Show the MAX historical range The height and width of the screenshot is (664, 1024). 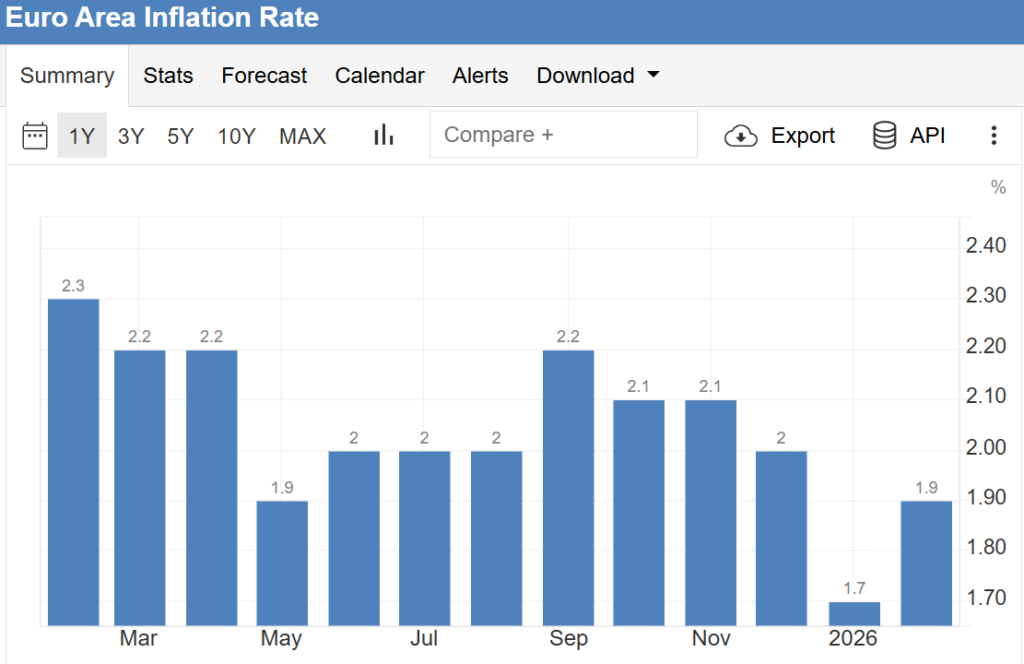click(302, 136)
